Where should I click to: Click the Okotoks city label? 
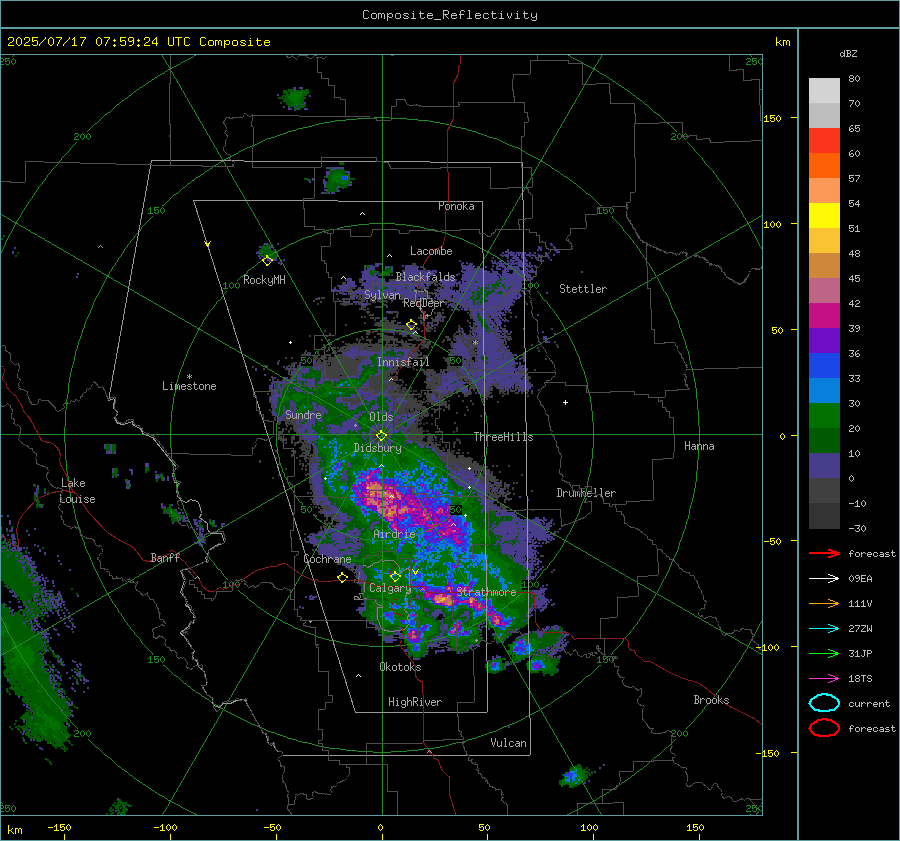[400, 667]
